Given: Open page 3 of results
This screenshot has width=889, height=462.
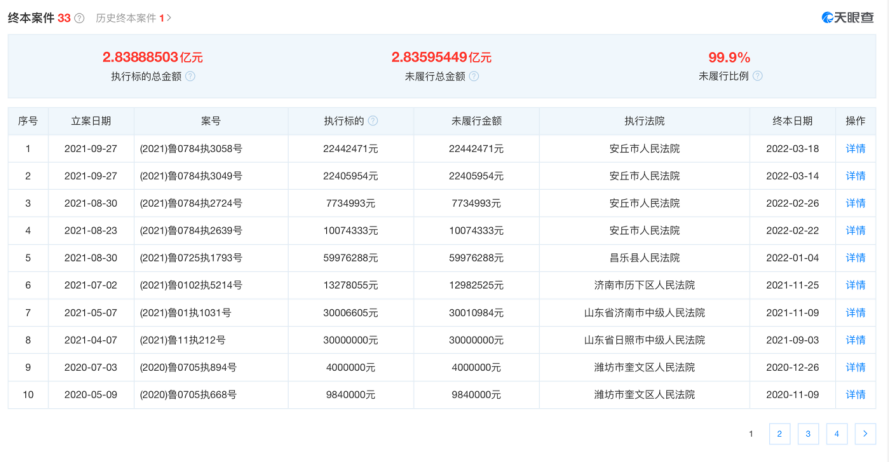Looking at the screenshot, I should click(808, 434).
